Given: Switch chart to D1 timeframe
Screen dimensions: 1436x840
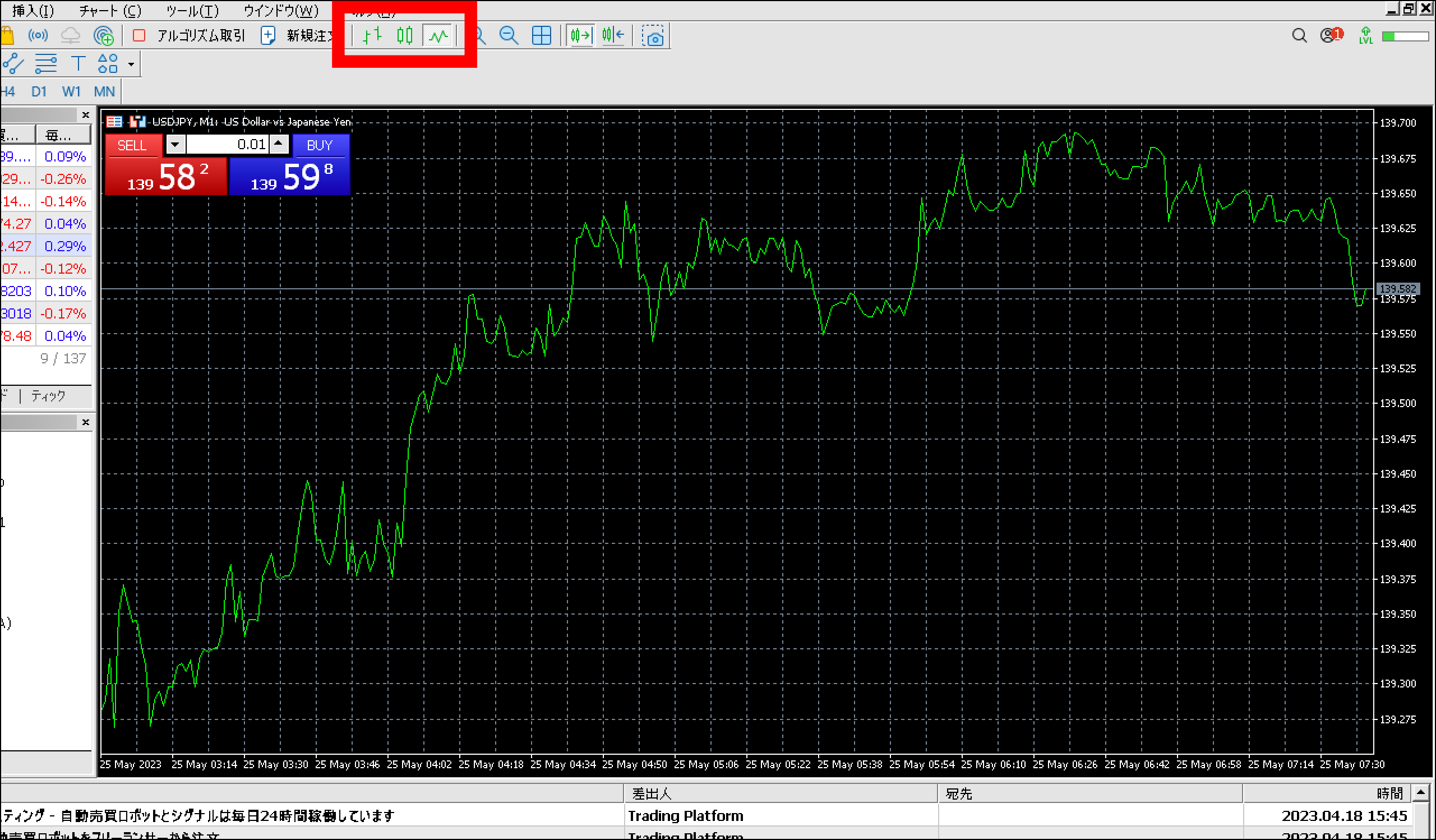Looking at the screenshot, I should (x=39, y=91).
